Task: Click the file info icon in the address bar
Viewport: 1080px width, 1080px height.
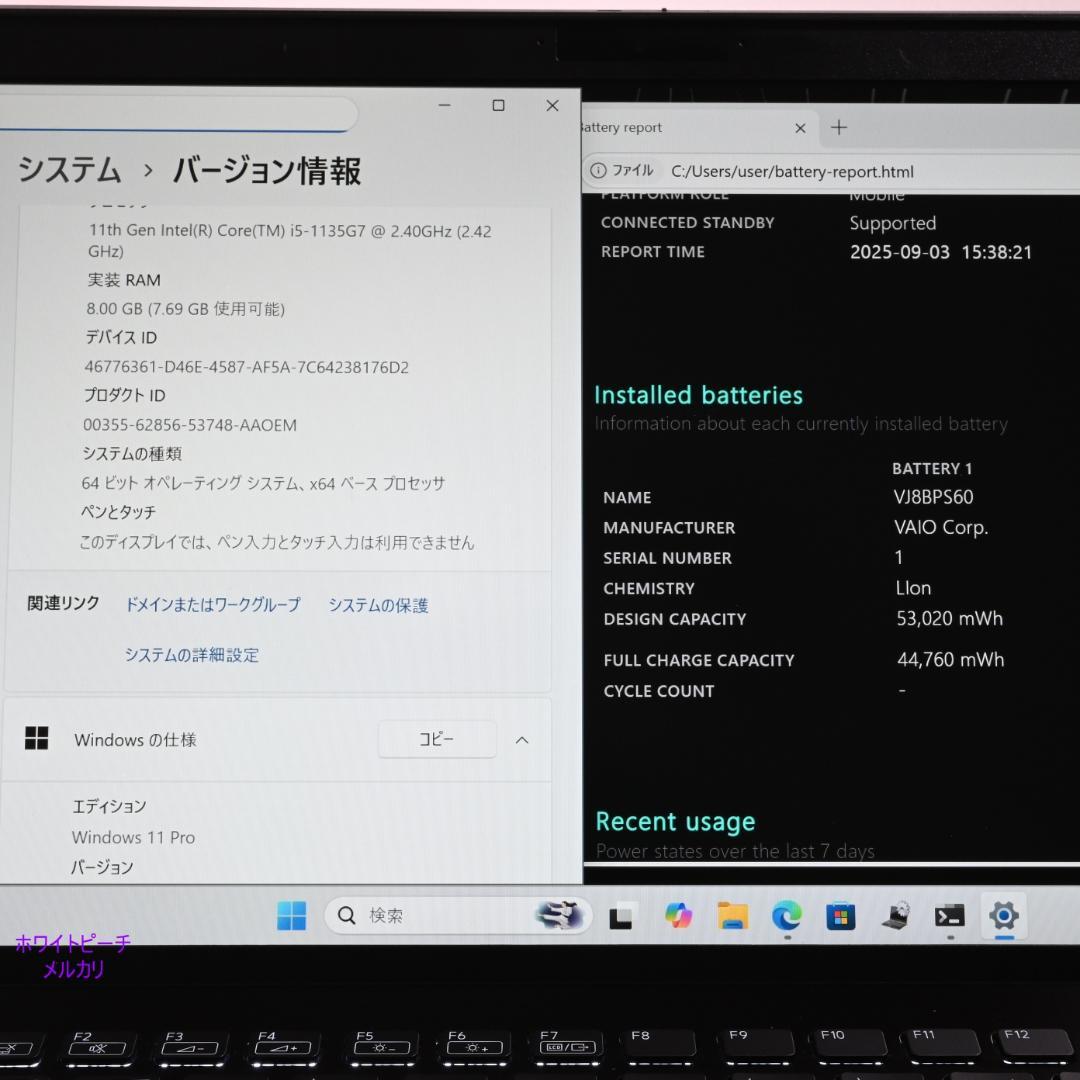Action: tap(598, 171)
